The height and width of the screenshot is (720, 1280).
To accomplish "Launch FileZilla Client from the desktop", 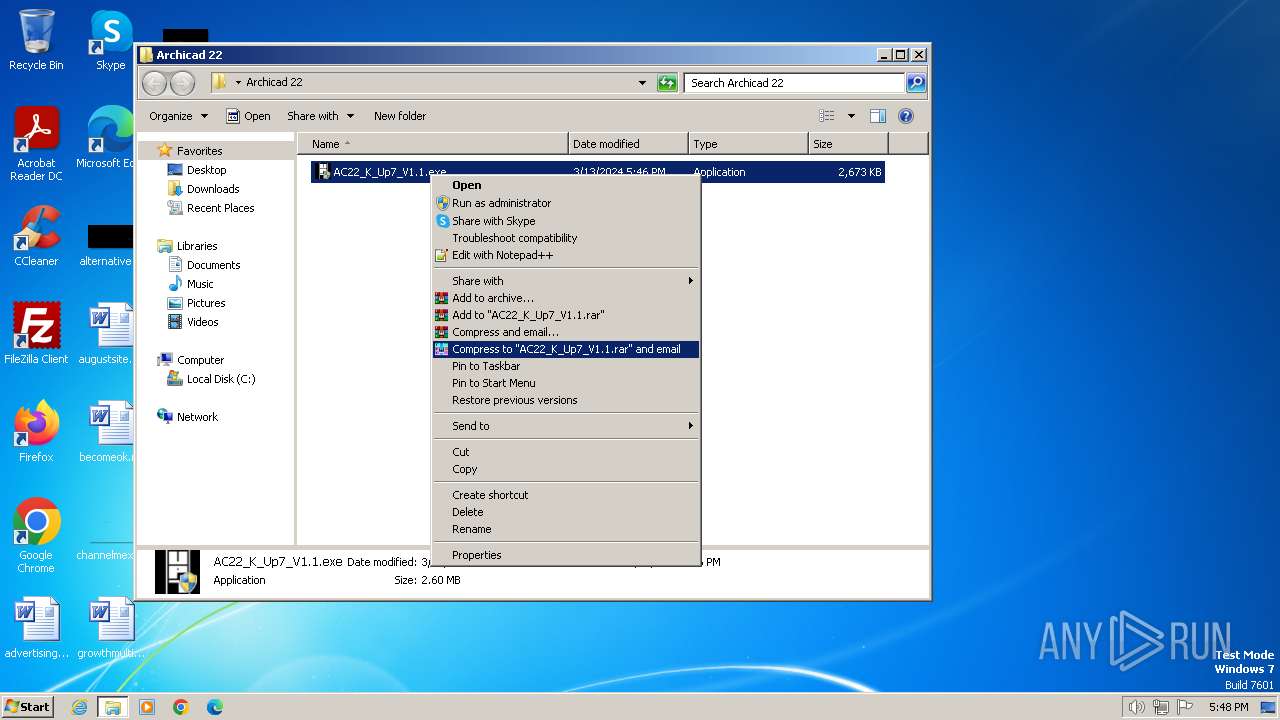I will [36, 334].
